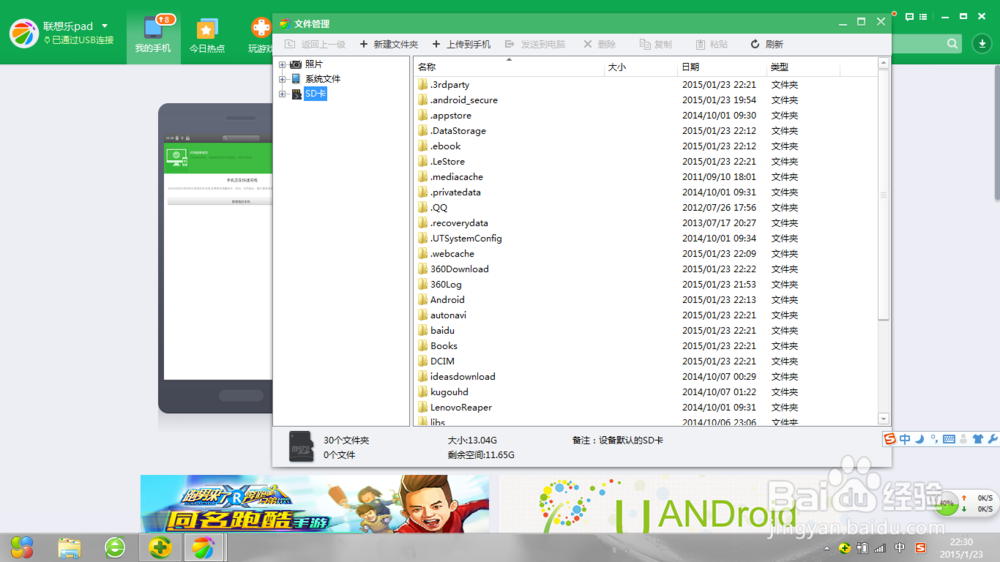
Task: Click the 复制 copy toolbar button
Action: pos(656,44)
